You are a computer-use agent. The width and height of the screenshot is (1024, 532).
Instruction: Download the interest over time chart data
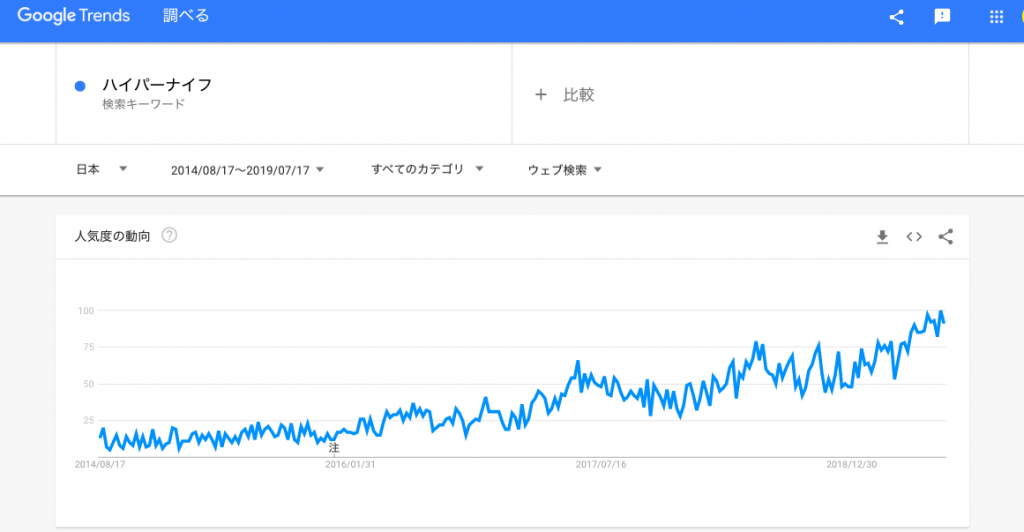point(882,237)
